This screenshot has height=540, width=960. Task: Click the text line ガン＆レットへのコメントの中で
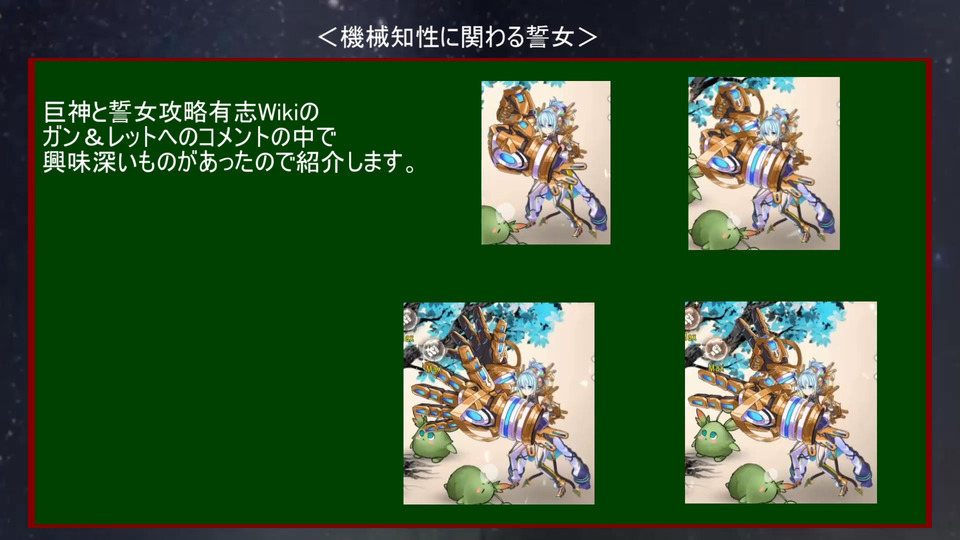pos(189,137)
